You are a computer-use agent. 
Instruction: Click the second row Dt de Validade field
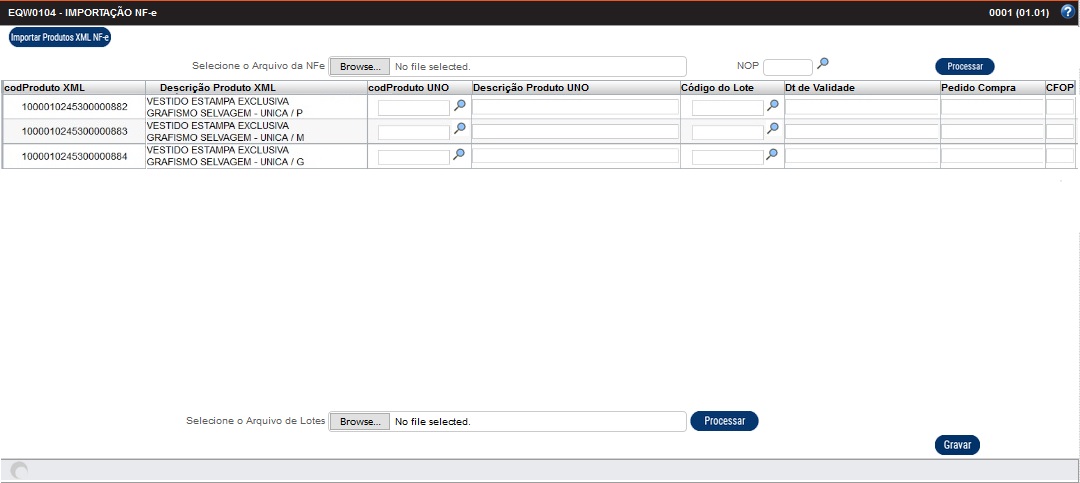pyautogui.click(x=861, y=131)
